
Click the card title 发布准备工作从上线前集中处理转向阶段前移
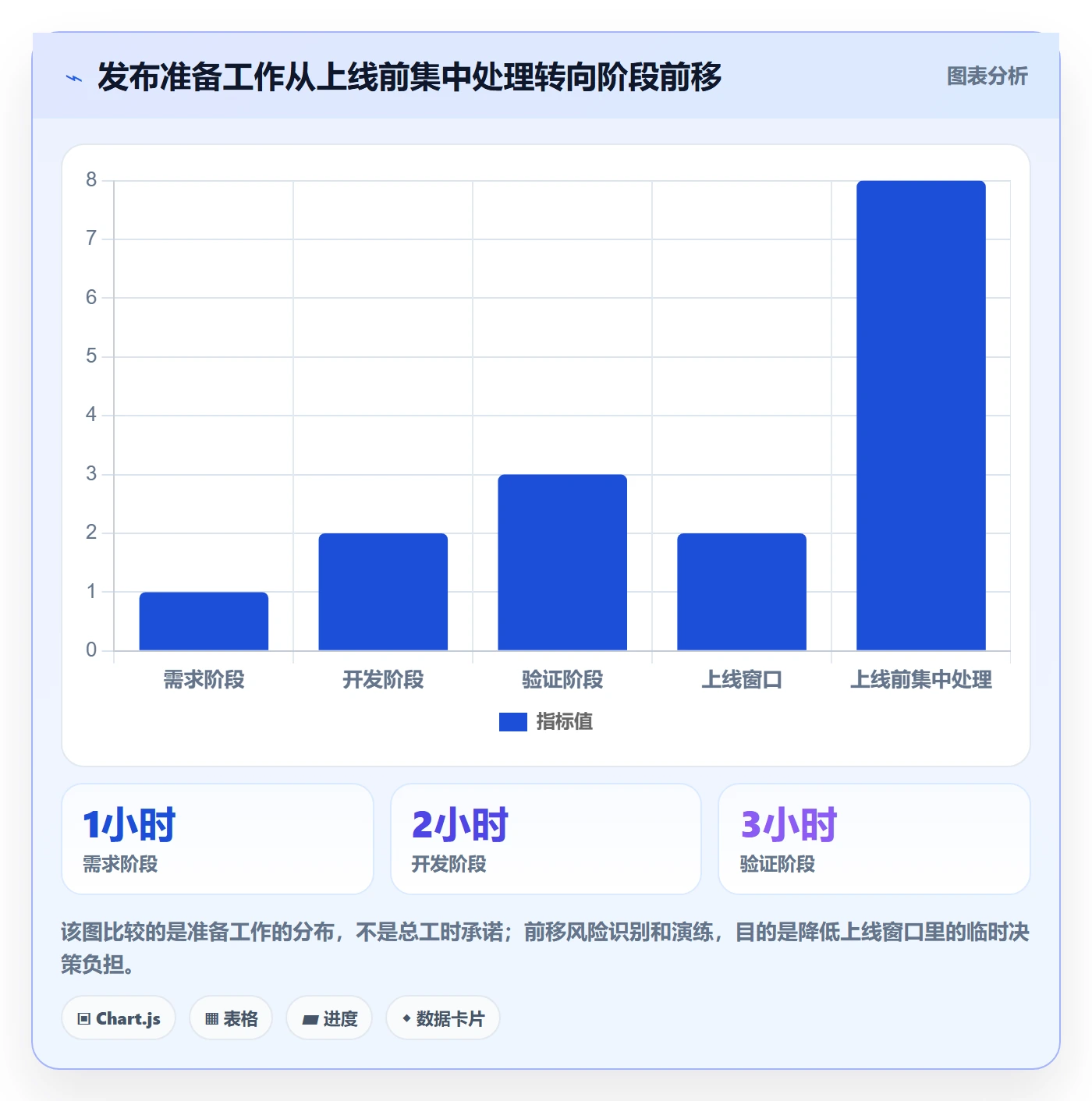(x=409, y=77)
